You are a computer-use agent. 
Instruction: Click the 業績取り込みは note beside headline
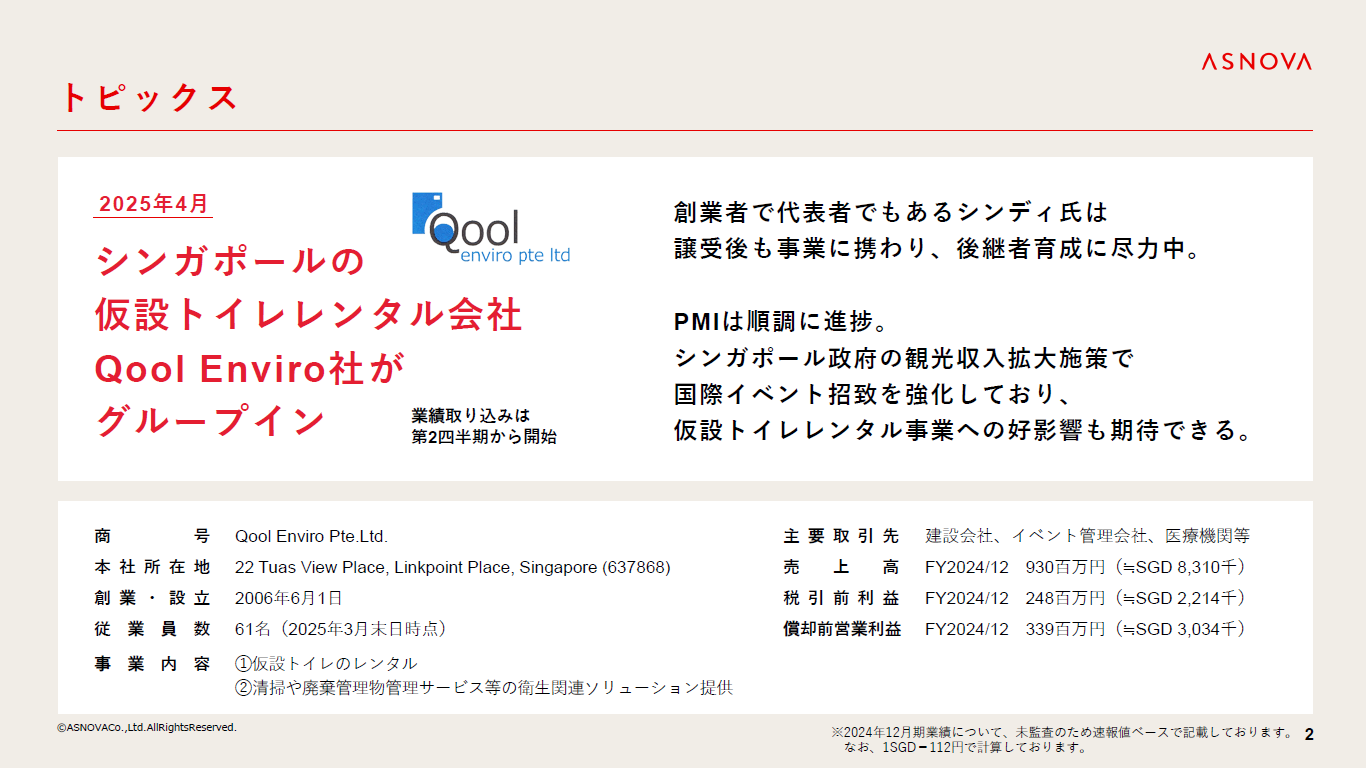coord(470,415)
